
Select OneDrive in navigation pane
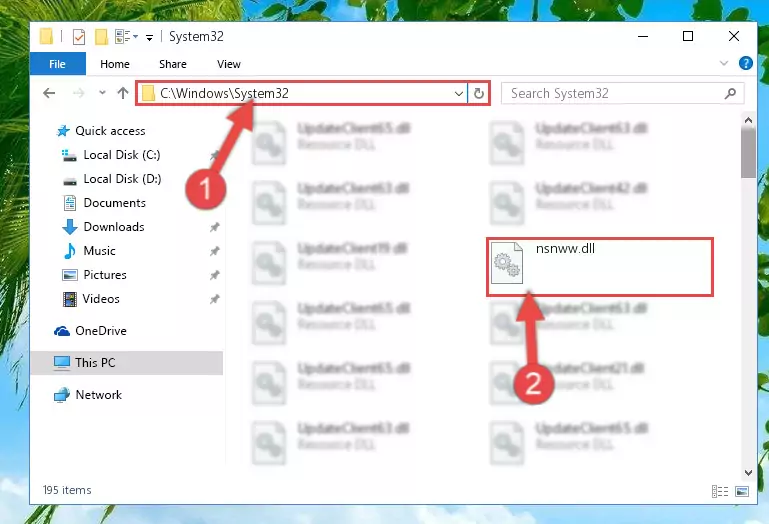[101, 331]
